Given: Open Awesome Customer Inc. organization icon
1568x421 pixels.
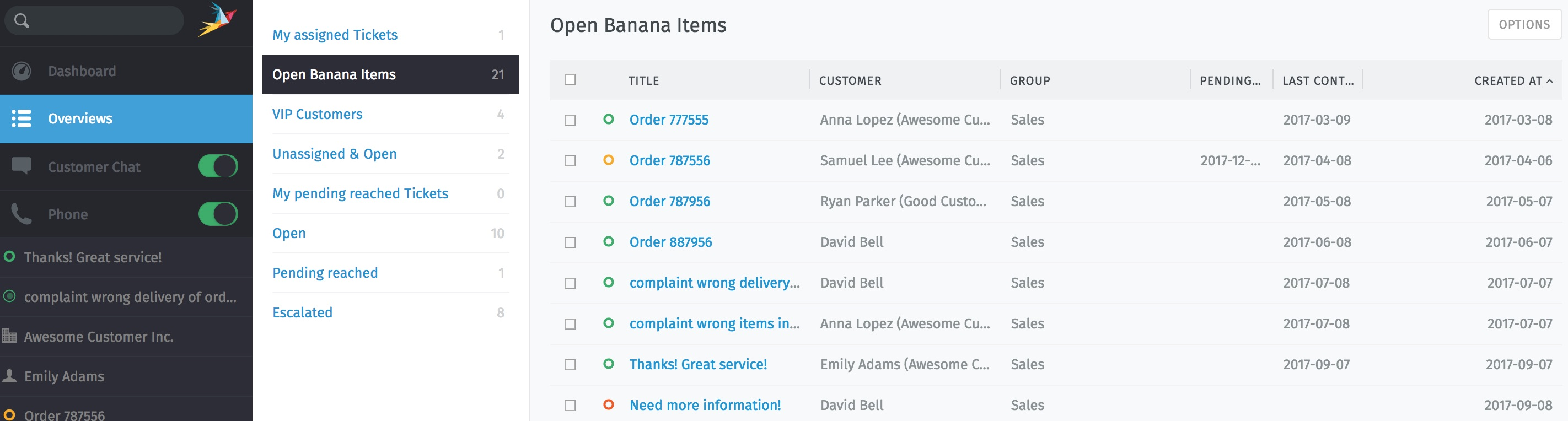Looking at the screenshot, I should pos(9,336).
